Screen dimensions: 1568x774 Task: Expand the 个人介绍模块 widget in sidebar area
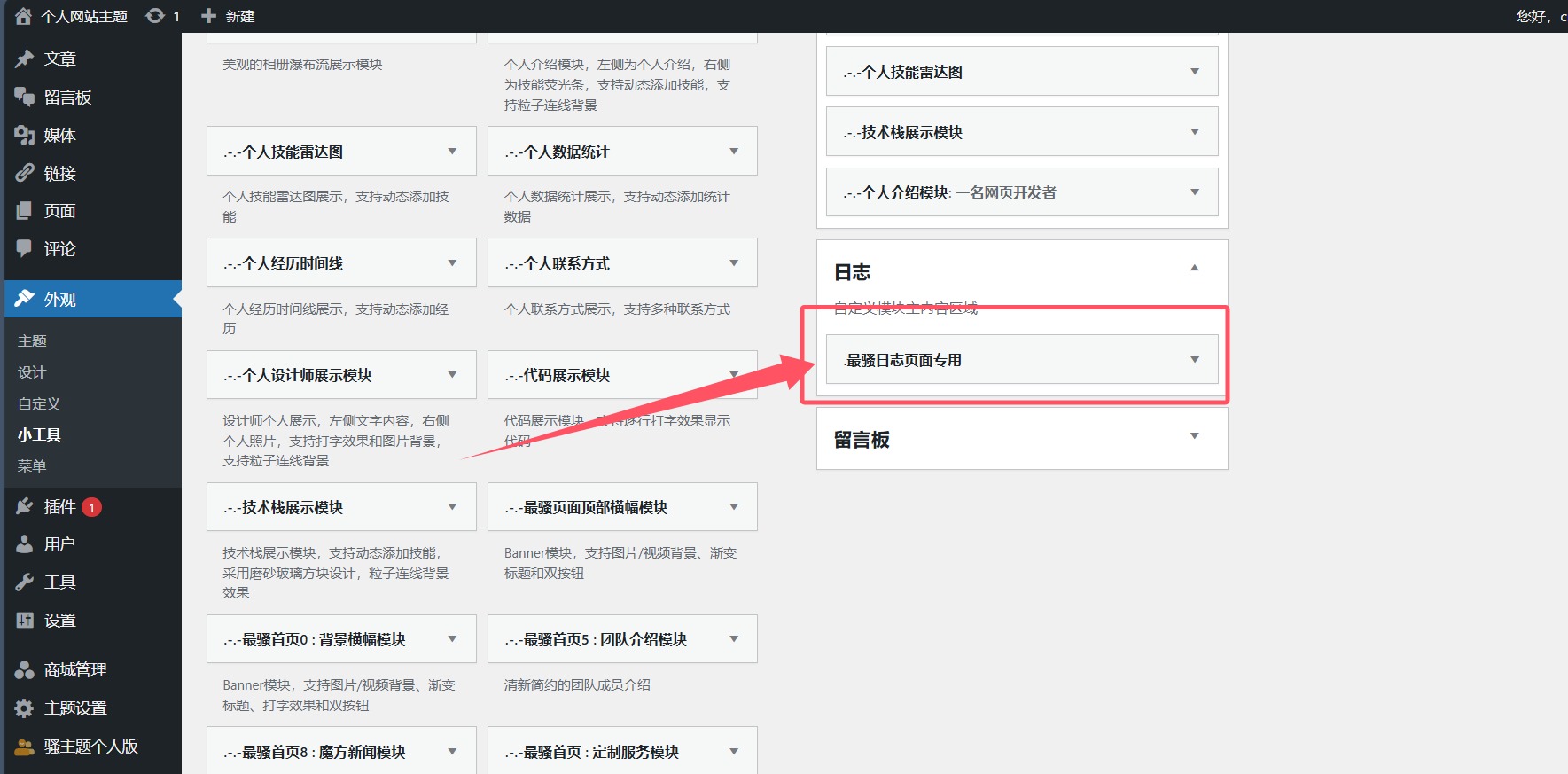1194,192
